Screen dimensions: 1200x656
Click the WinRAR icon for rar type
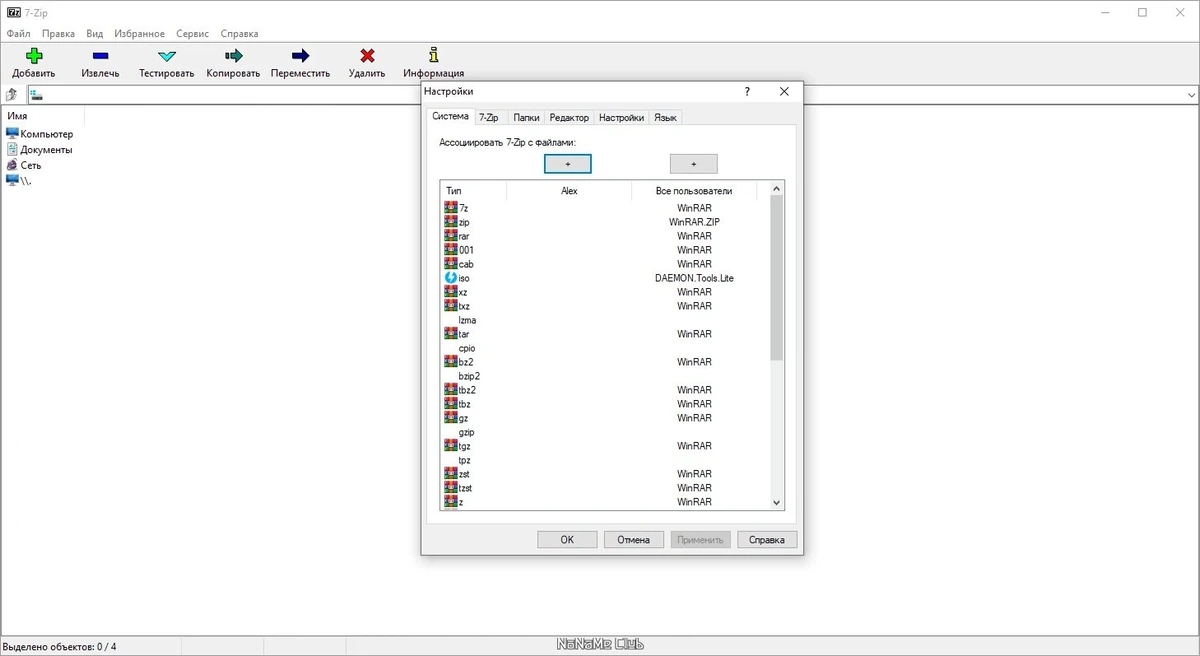[450, 236]
